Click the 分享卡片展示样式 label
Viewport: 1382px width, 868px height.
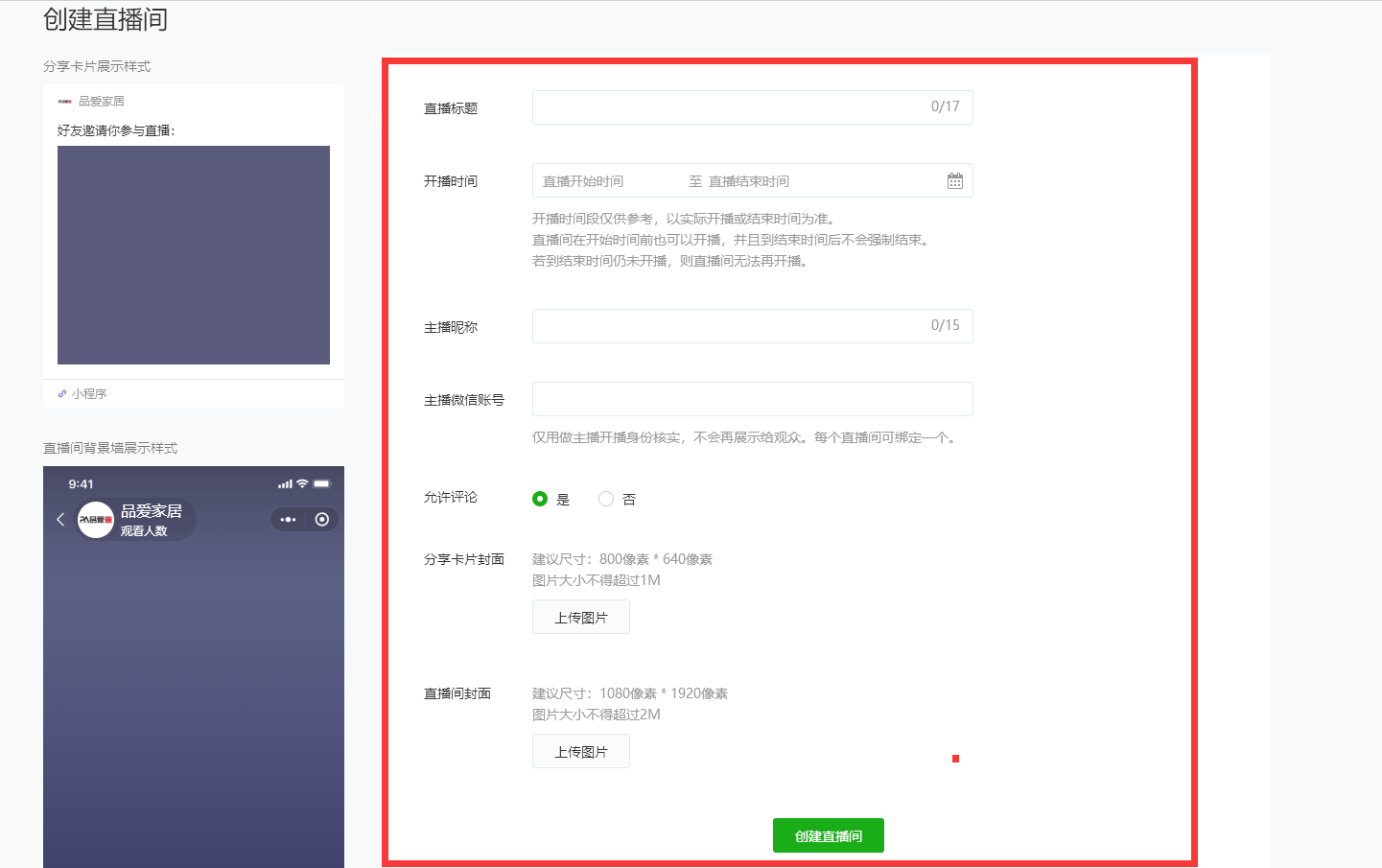[97, 66]
